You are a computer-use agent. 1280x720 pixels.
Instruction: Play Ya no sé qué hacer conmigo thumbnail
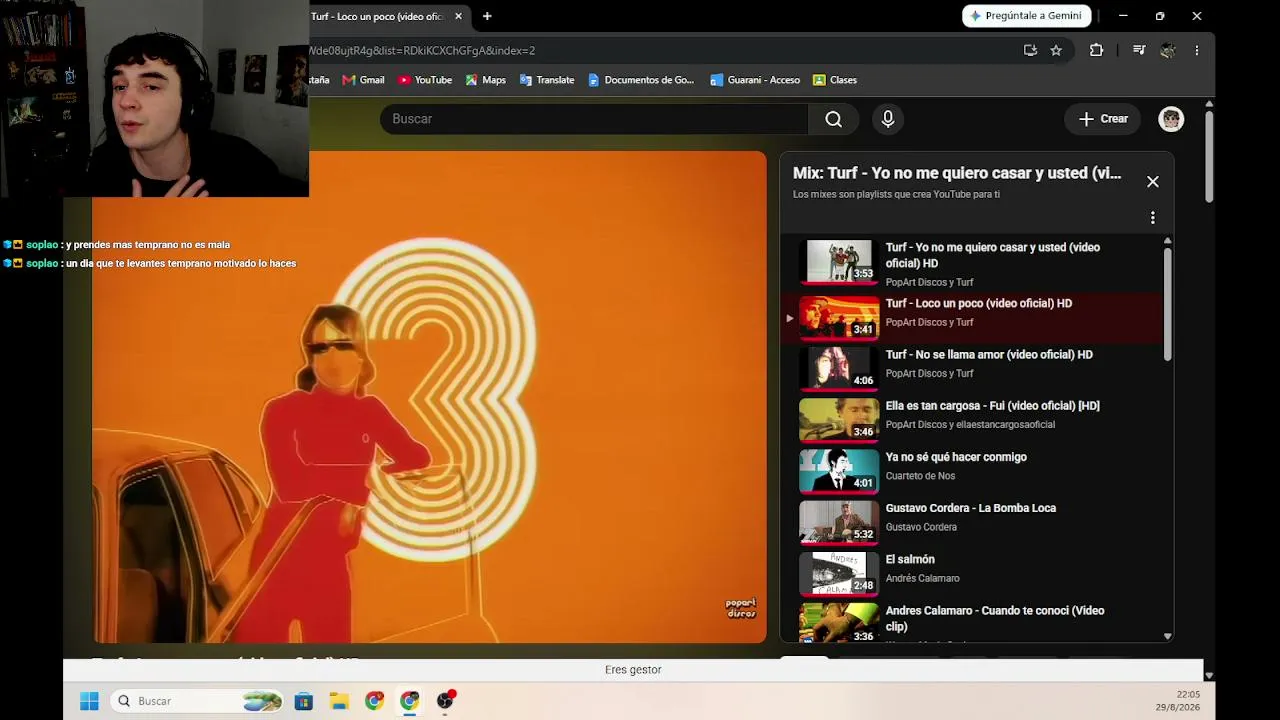point(839,471)
